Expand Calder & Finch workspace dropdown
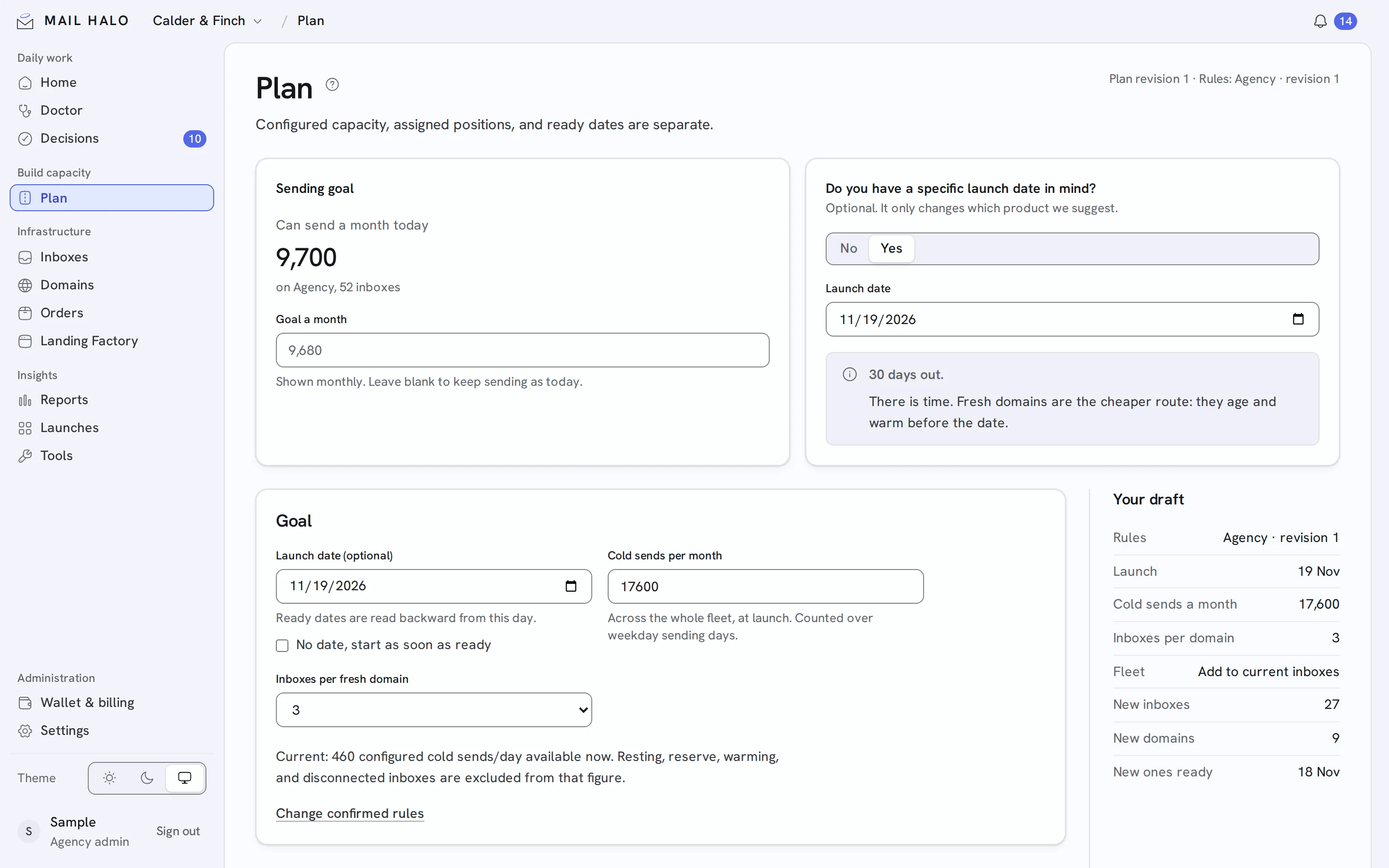This screenshot has height=868, width=1389. click(207, 21)
